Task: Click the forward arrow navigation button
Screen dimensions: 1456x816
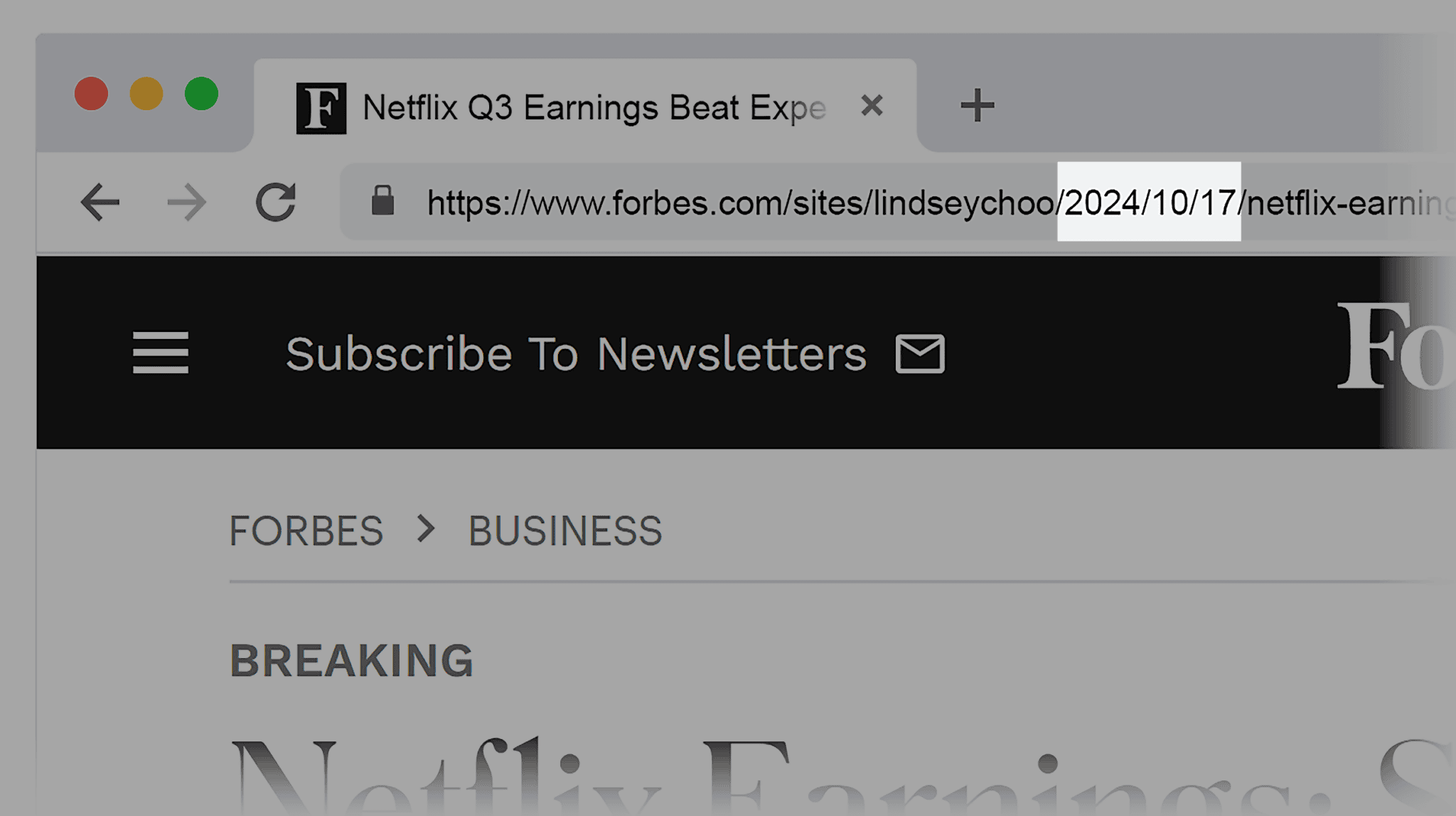Action: pyautogui.click(x=186, y=203)
